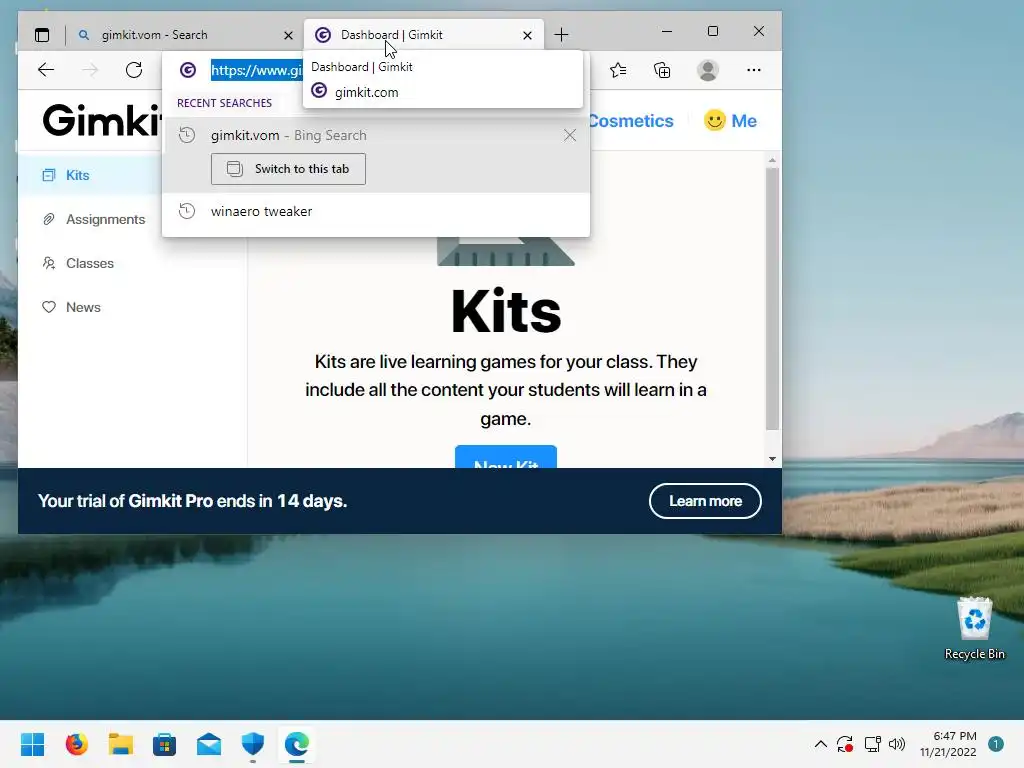Click the highlighted URL in the address bar
The height and width of the screenshot is (768, 1024).
[x=257, y=70]
